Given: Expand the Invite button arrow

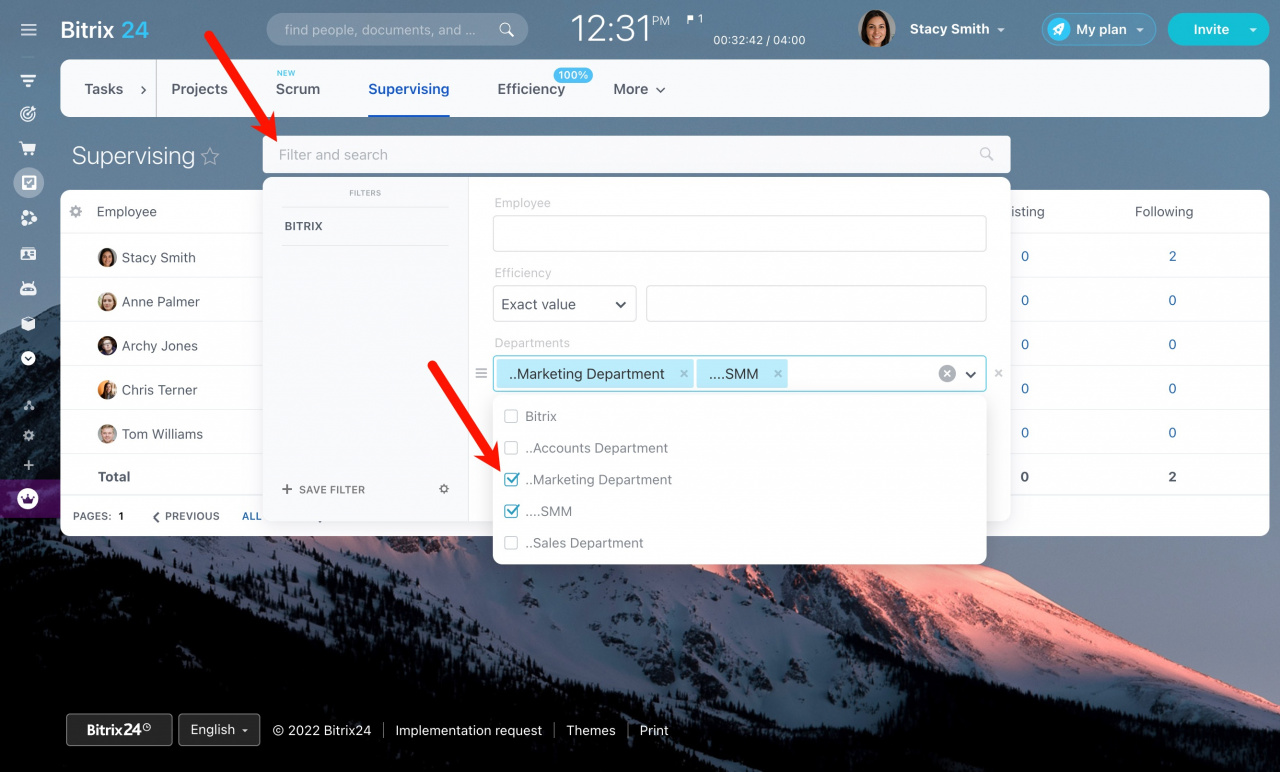Looking at the screenshot, I should (x=1253, y=30).
